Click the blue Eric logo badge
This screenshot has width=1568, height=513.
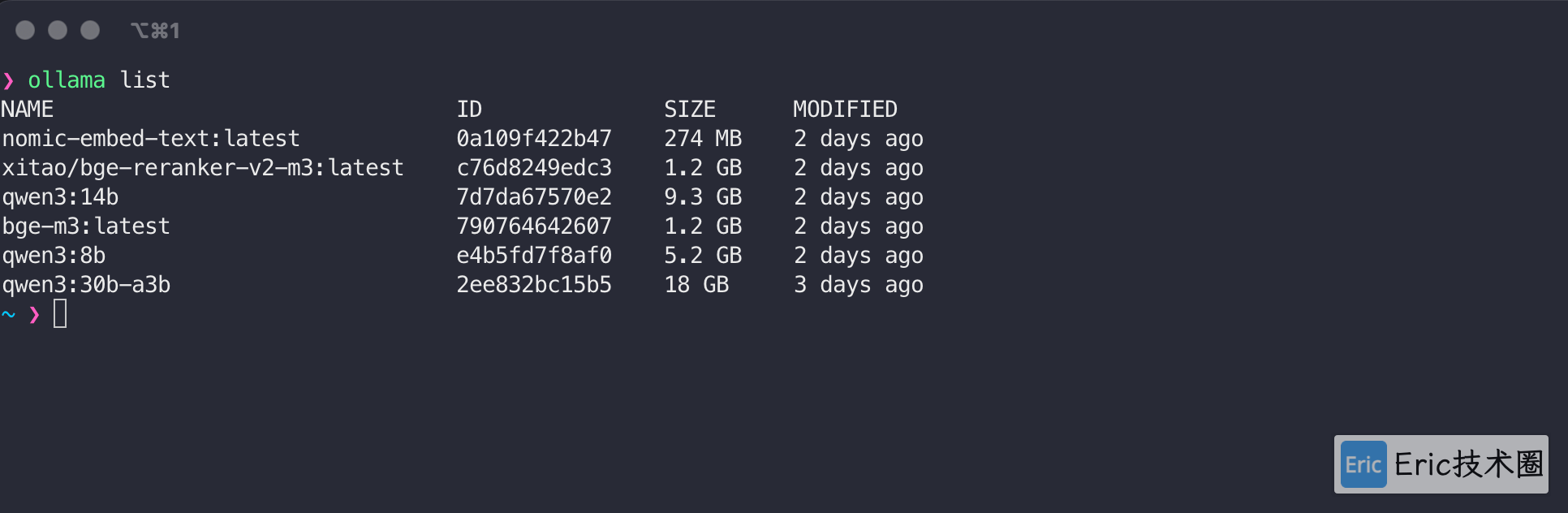1363,464
